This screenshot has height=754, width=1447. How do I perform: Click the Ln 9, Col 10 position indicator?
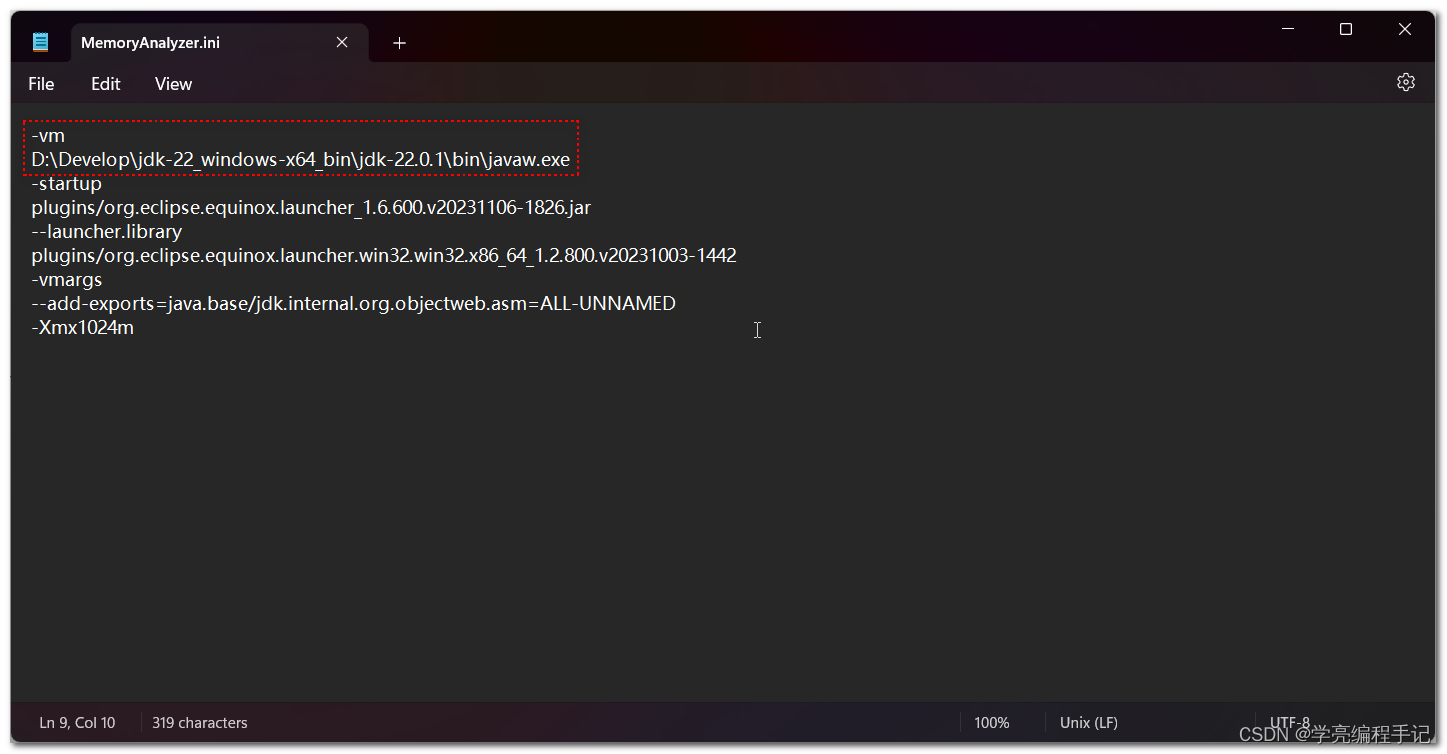(77, 722)
